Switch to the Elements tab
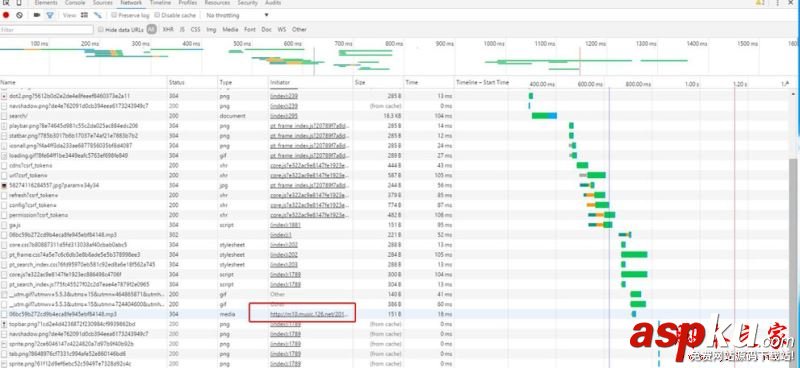800x368 pixels. pos(46,3)
